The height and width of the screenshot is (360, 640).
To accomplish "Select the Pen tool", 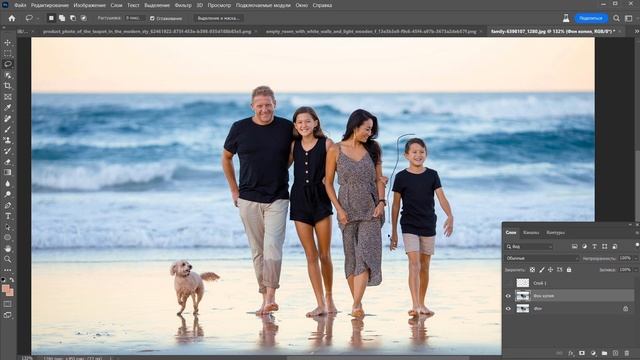I will point(8,205).
